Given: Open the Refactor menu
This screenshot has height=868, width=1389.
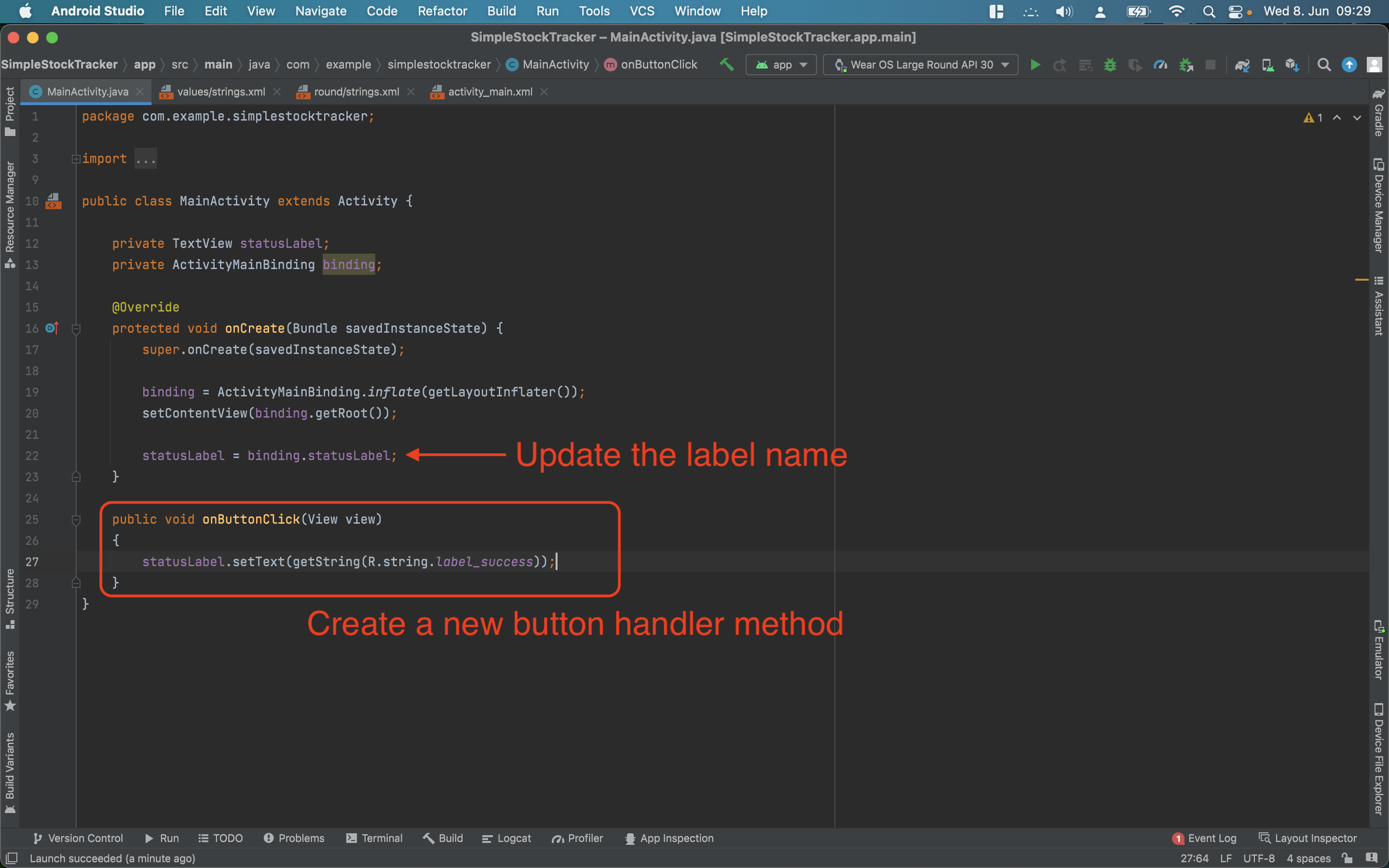Looking at the screenshot, I should coord(442,11).
